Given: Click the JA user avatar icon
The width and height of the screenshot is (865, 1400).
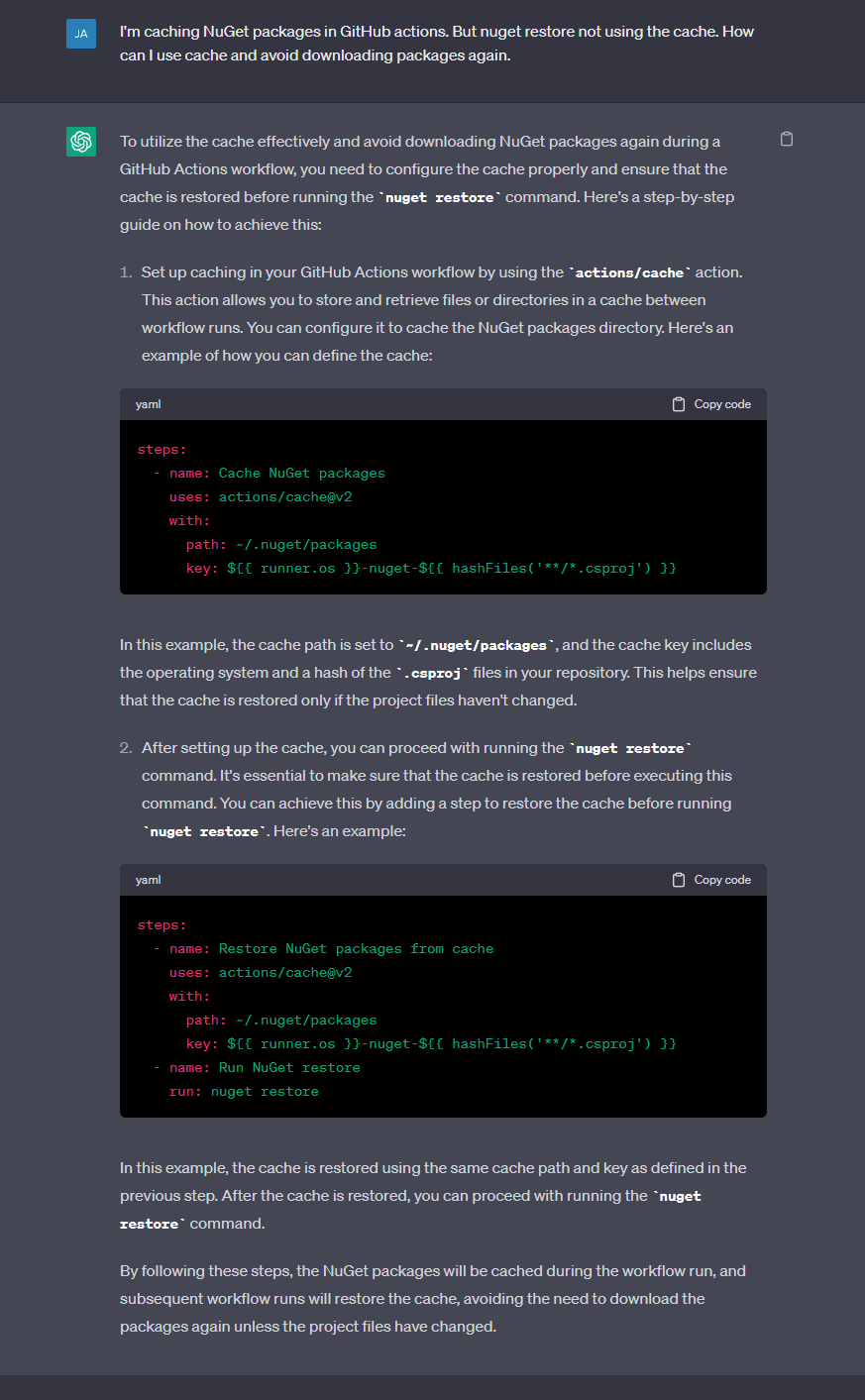Looking at the screenshot, I should (81, 34).
